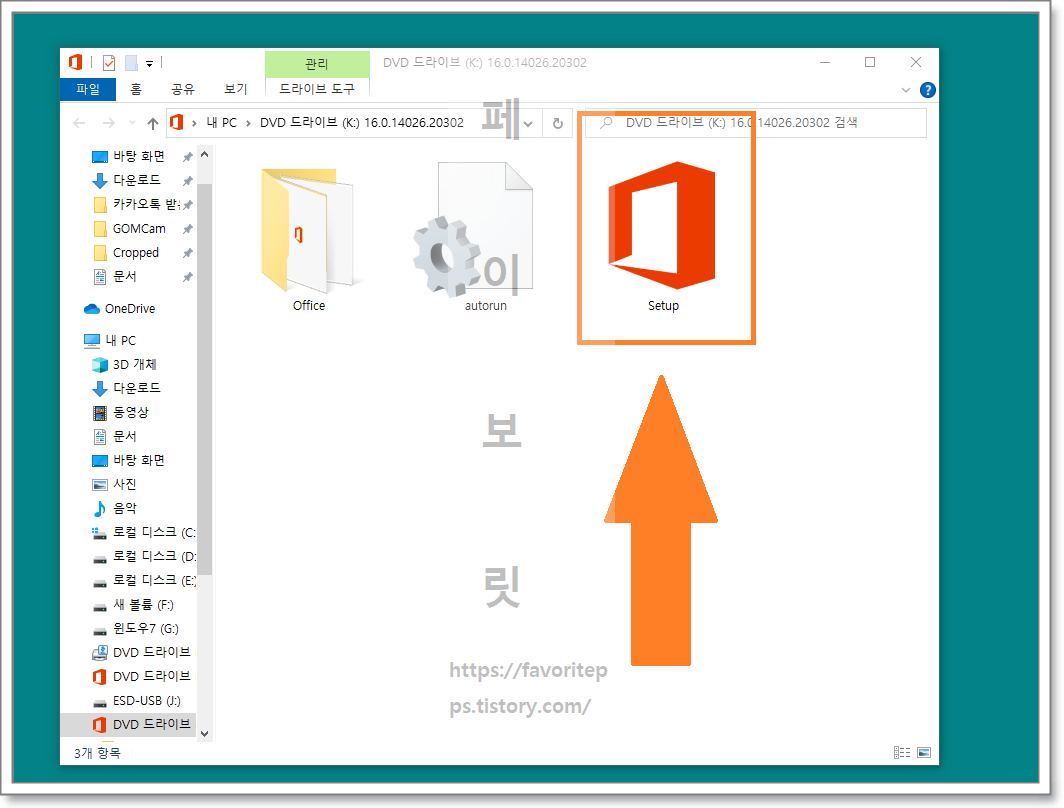Expand the ribbon with the chevron
Viewport: 1064px width, 808px height.
[905, 90]
